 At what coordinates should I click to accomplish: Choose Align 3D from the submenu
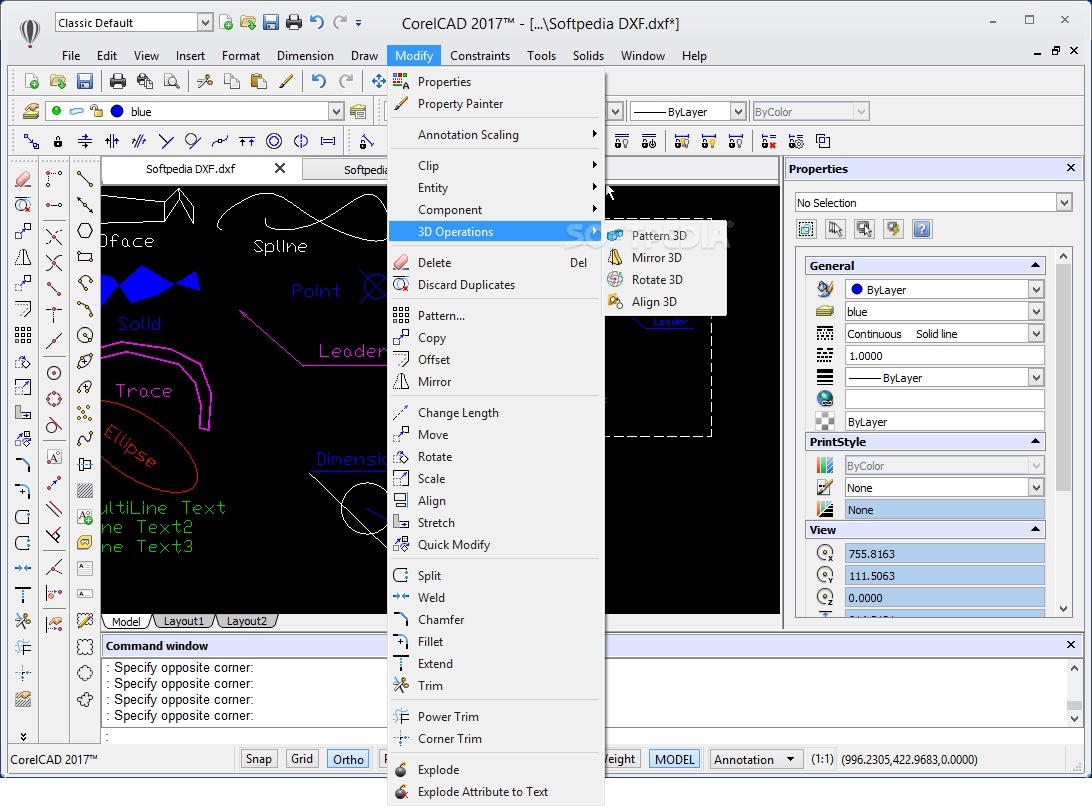click(665, 302)
